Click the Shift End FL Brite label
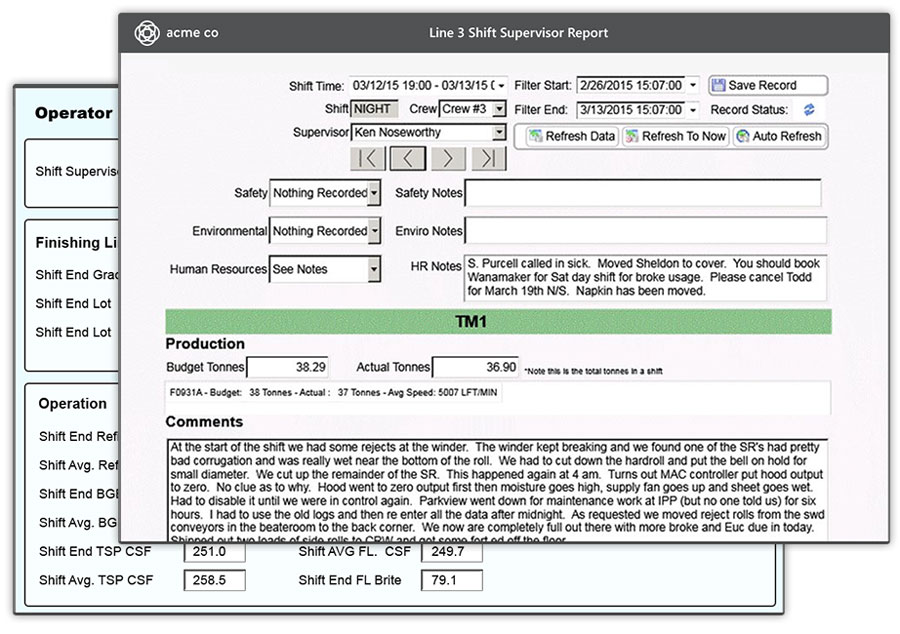The height and width of the screenshot is (634, 900). (350, 580)
